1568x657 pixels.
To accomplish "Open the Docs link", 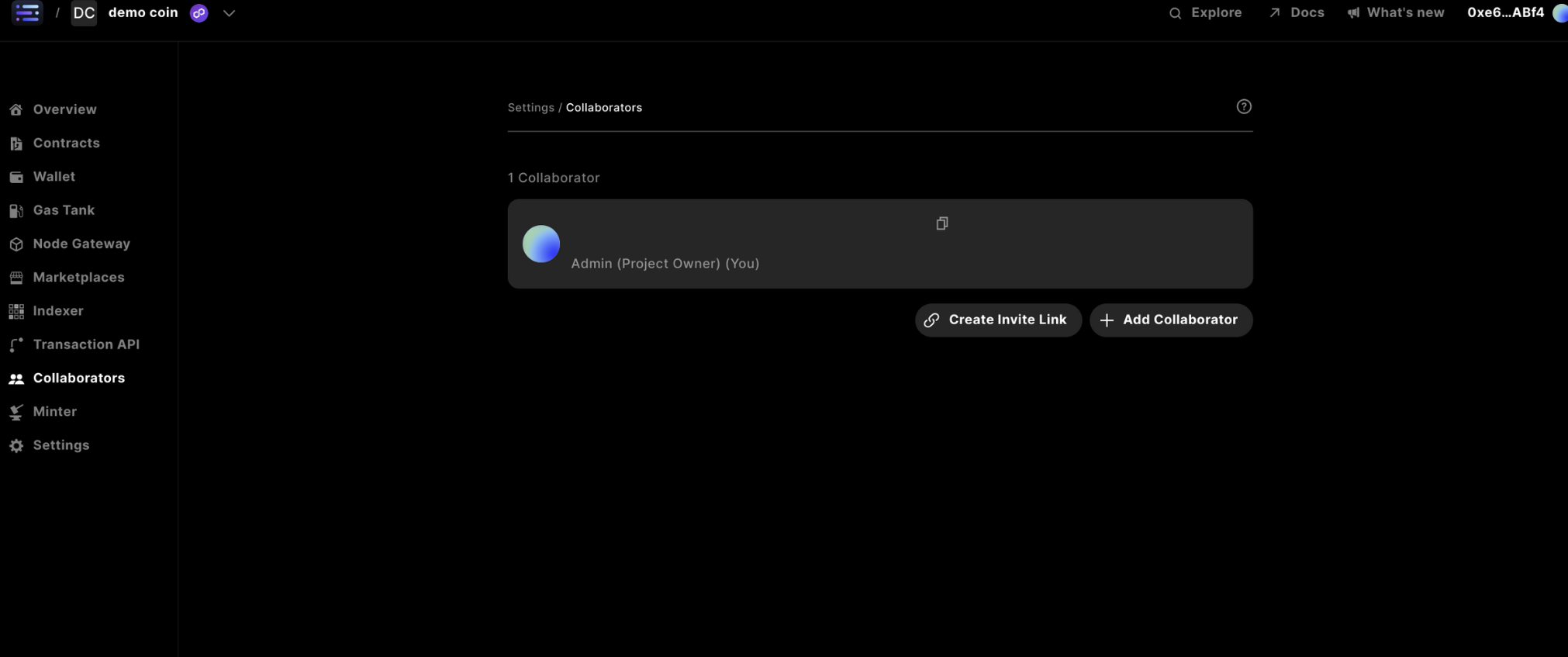I will pyautogui.click(x=1297, y=13).
